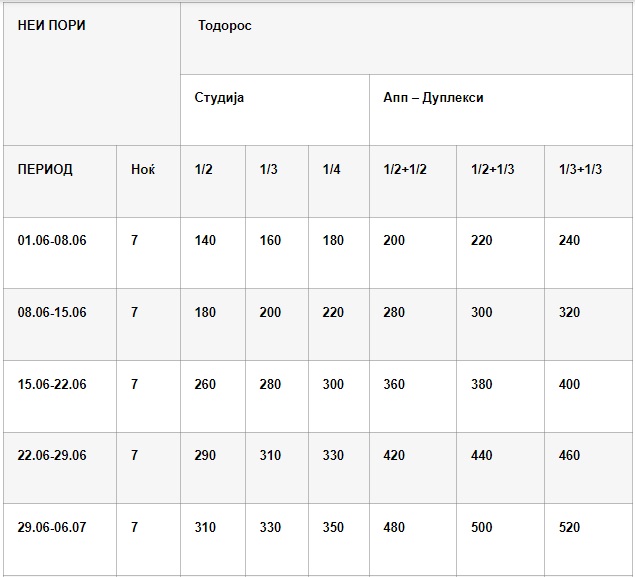Click the НЕИ ПОРИ header cell

(x=52, y=26)
